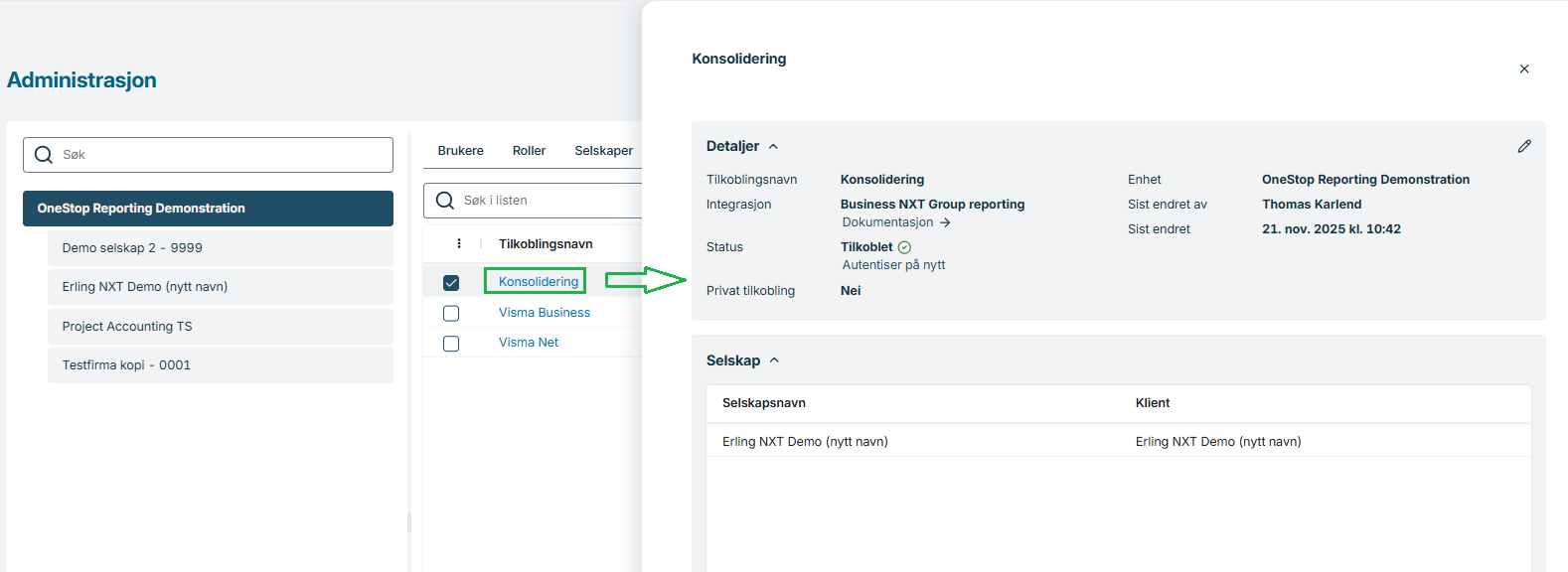Tick the Visma Net checkbox
The width and height of the screenshot is (1568, 572).
[x=451, y=344]
